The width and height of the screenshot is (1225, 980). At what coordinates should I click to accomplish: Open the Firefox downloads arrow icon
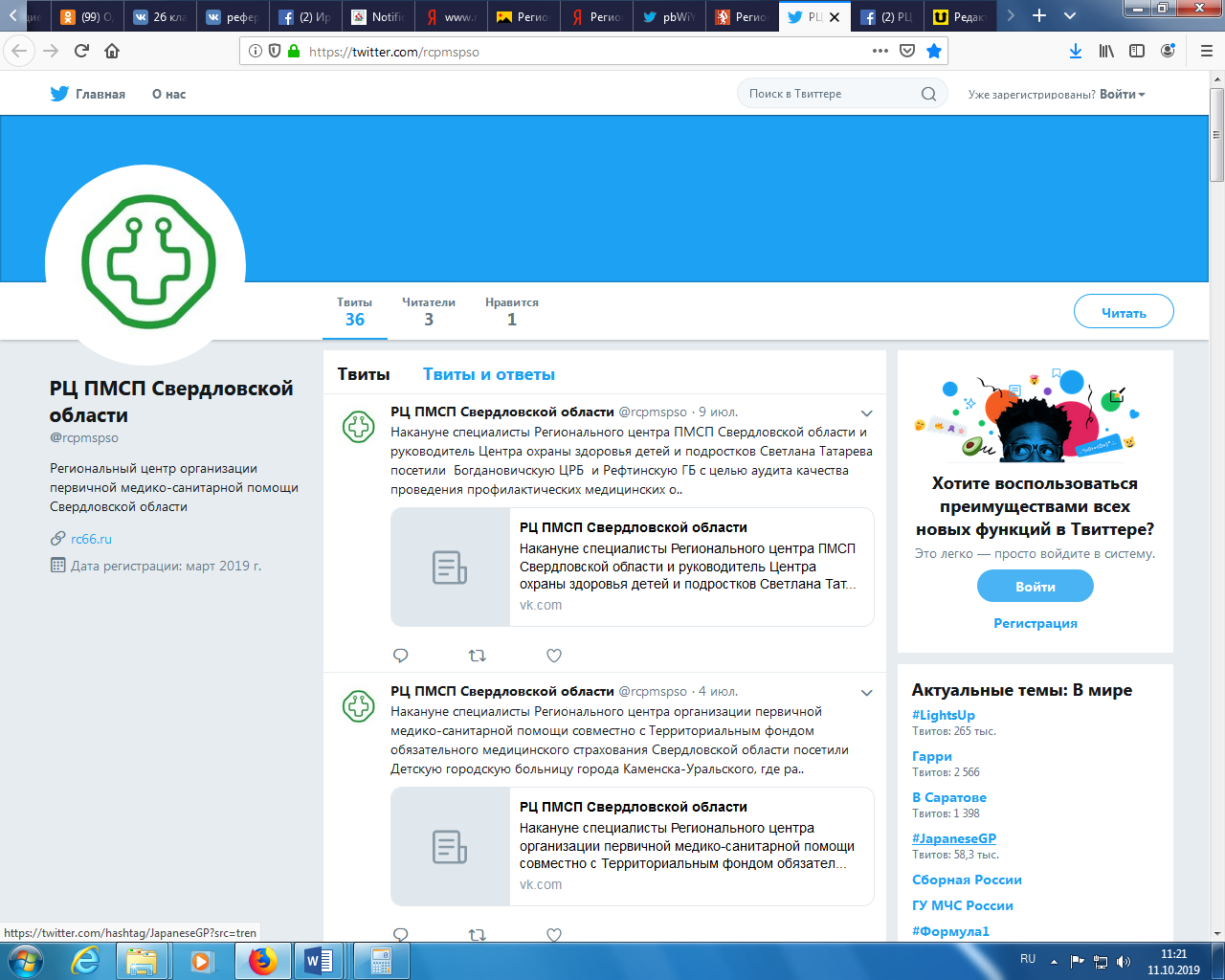[1076, 51]
